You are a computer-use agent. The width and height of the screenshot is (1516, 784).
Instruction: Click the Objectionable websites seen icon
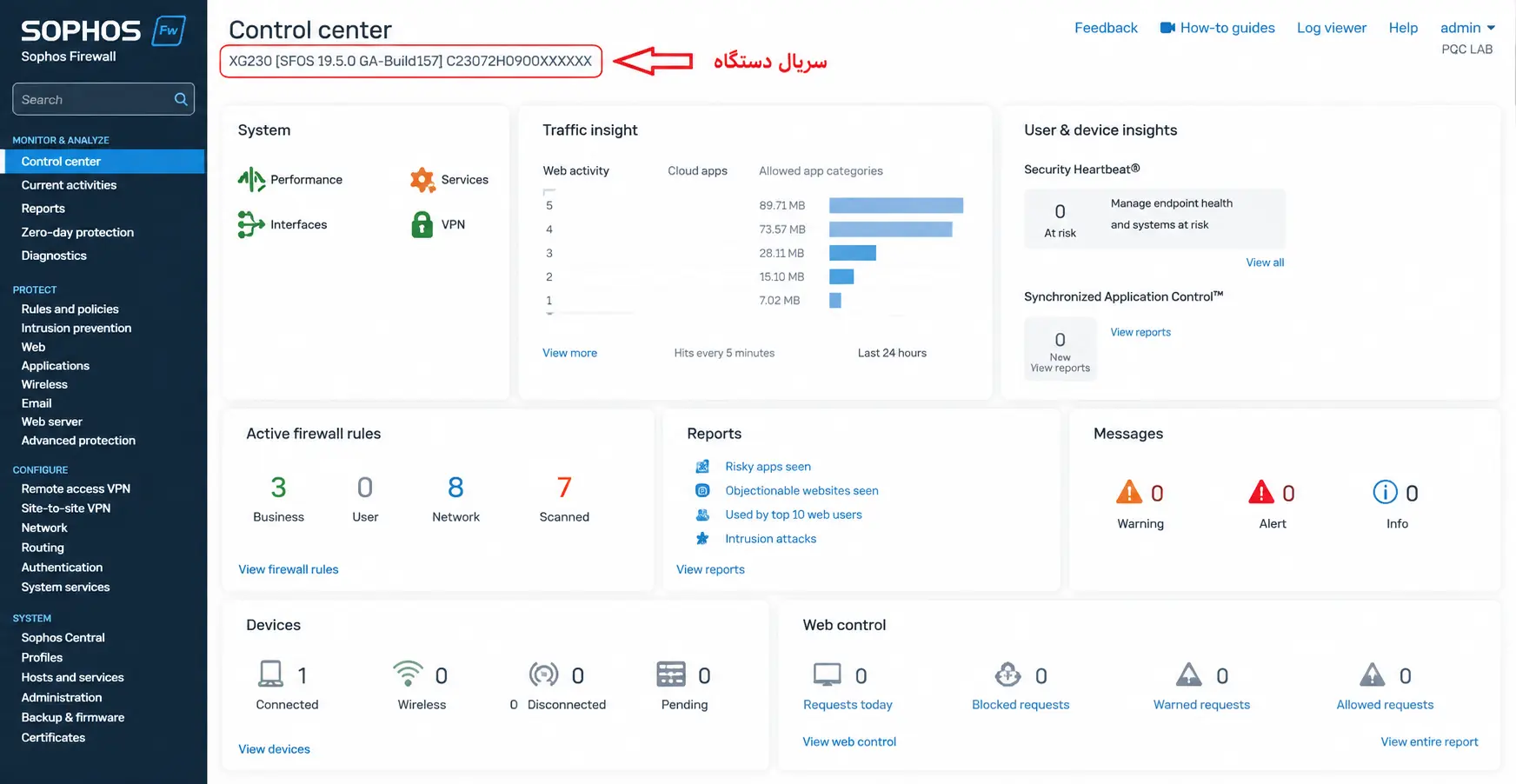coord(702,491)
